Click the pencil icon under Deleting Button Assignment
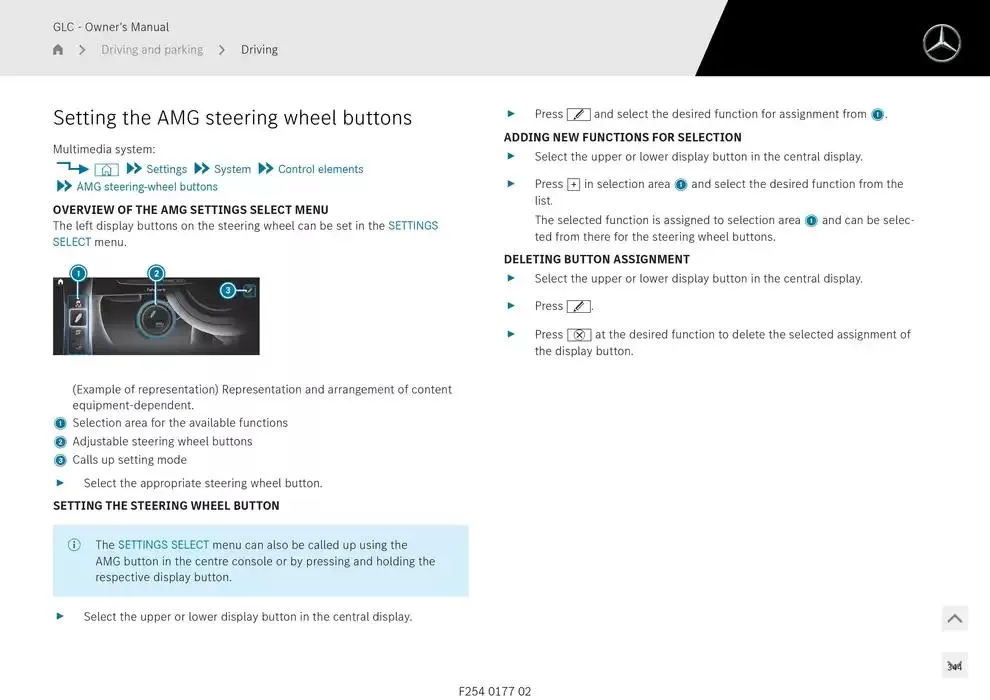Image resolution: width=990 pixels, height=700 pixels. (578, 306)
